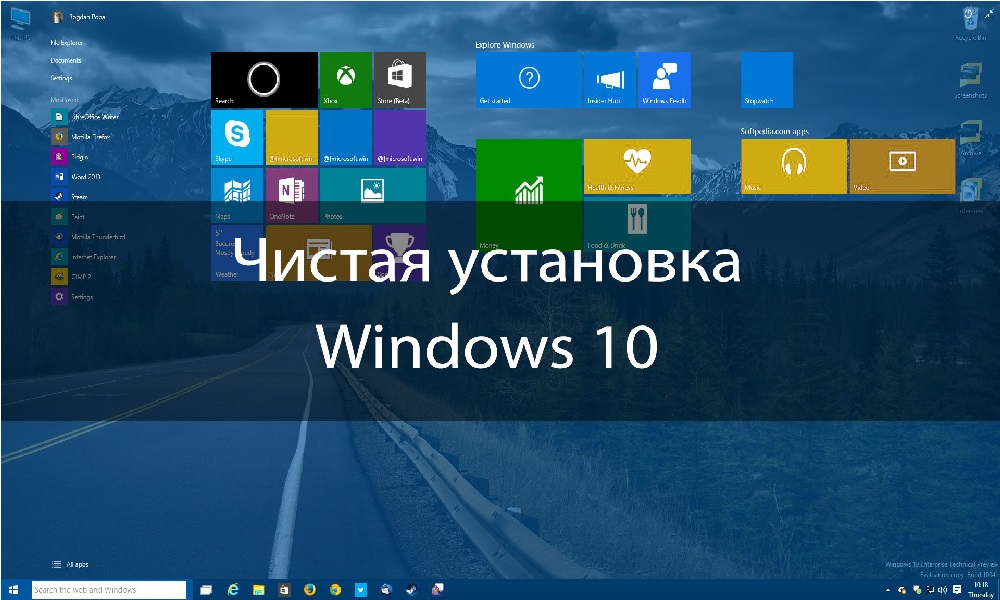
Task: Open the Photos tile
Action: tap(372, 195)
